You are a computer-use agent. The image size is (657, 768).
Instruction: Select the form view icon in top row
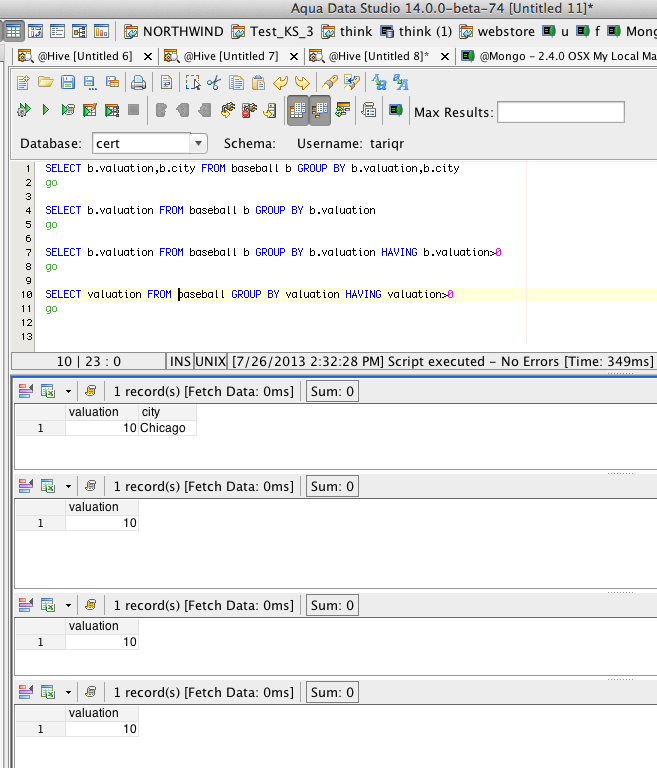(x=57, y=32)
